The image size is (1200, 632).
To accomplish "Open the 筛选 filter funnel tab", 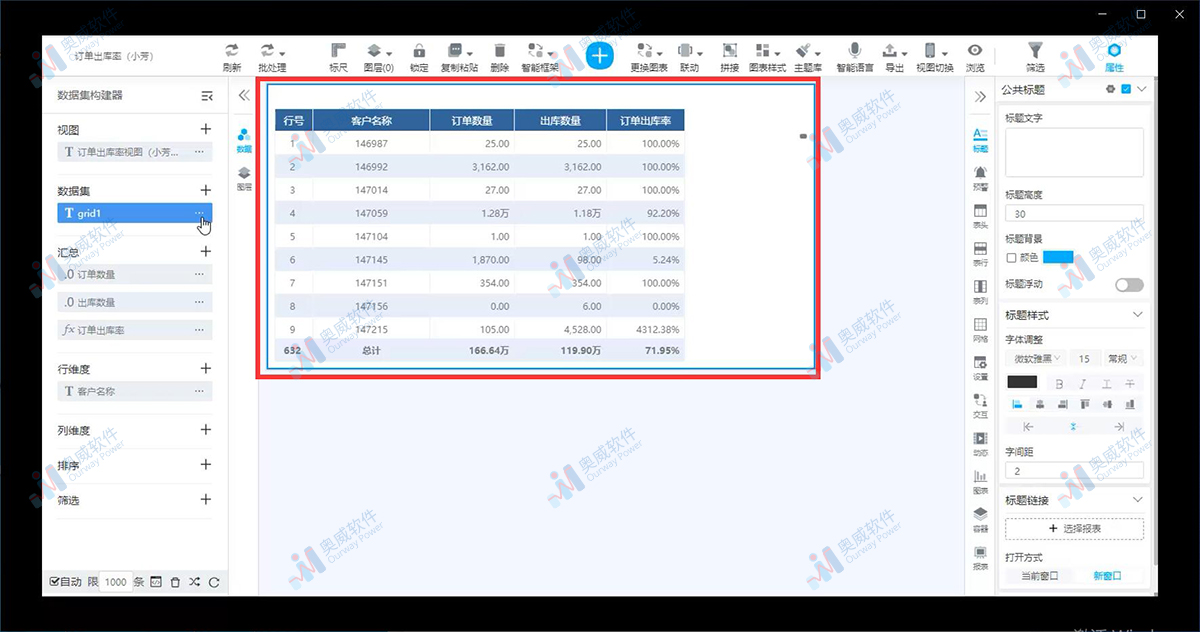I will pyautogui.click(x=1035, y=57).
